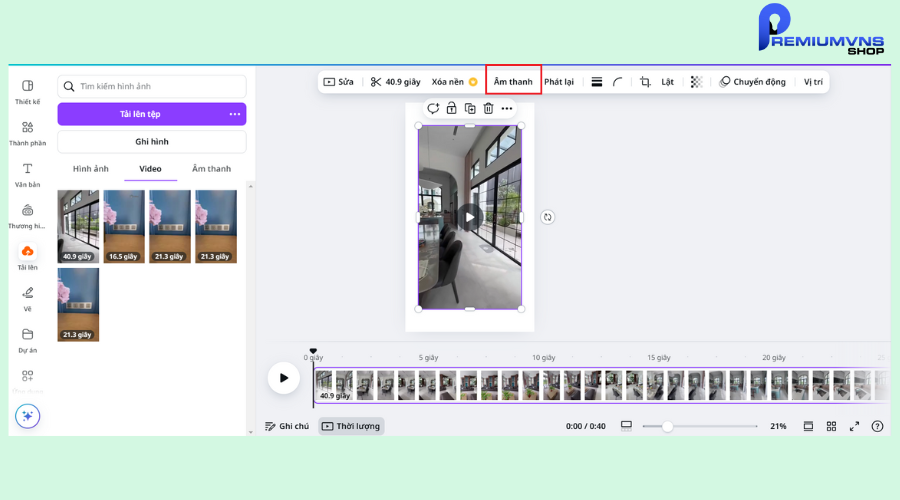Open the Thiết kế design panel

tap(27, 92)
